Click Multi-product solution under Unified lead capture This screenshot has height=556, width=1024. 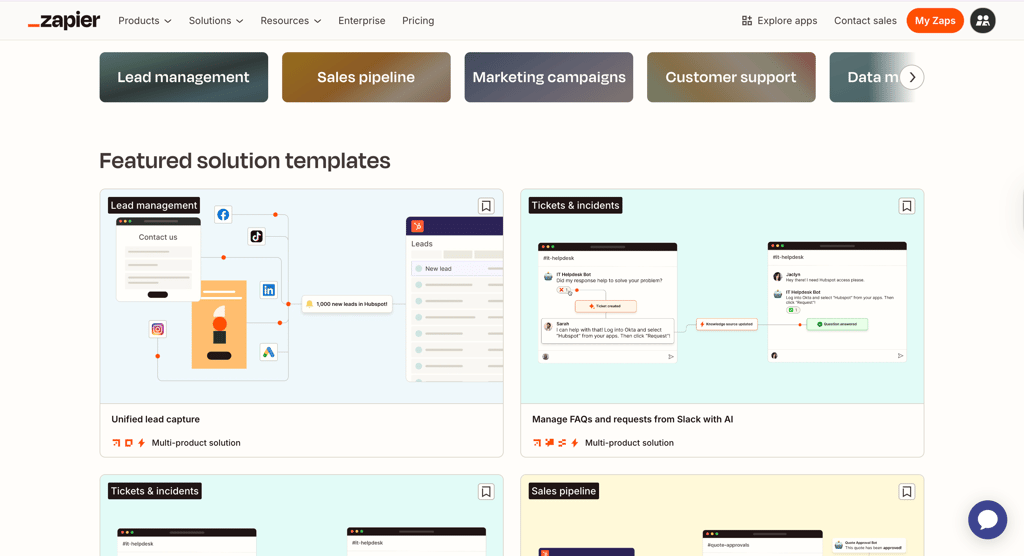coord(196,443)
